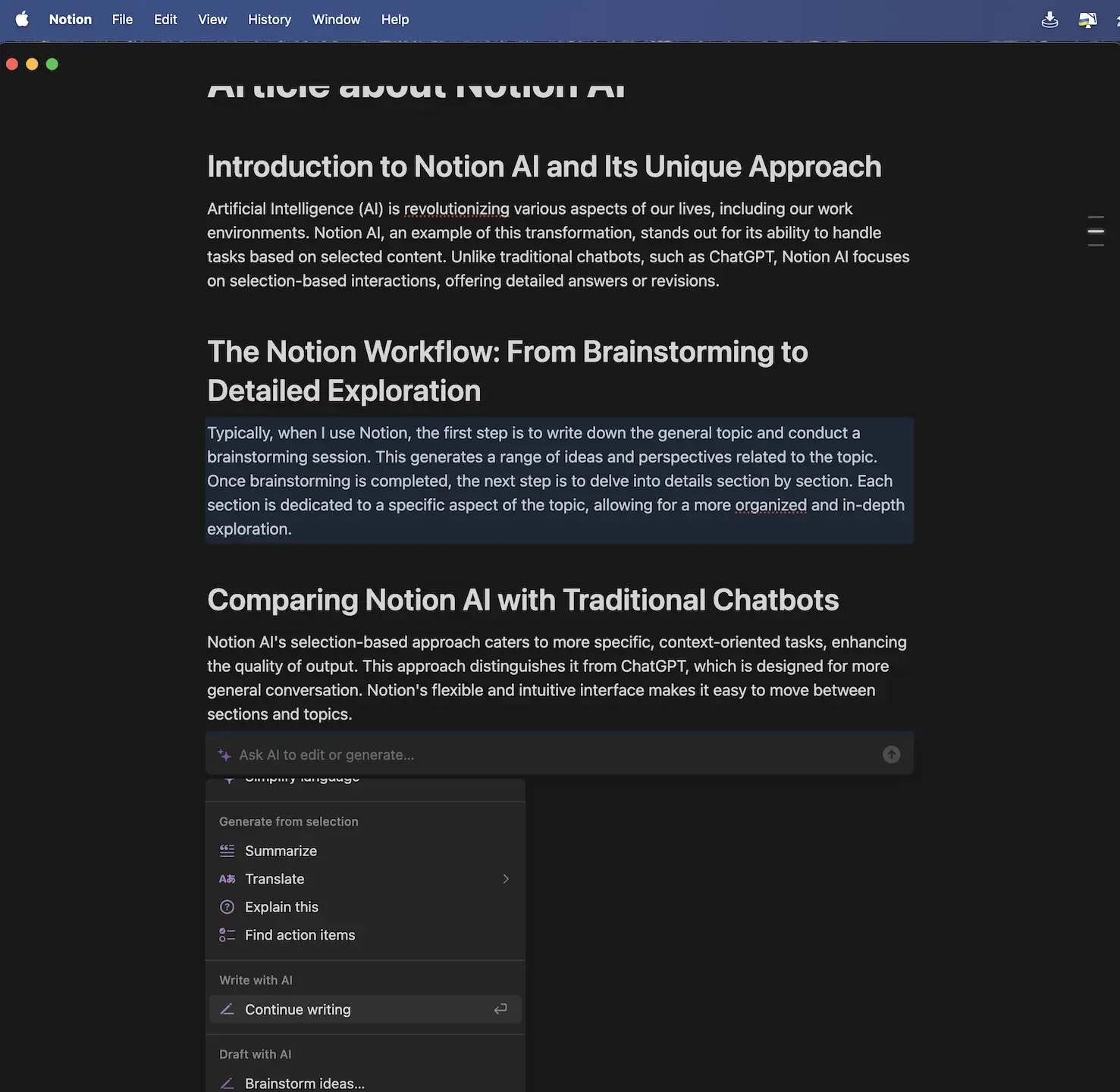Click the Summarize lines icon
Screen dimensions: 1120x1092
pos(227,851)
